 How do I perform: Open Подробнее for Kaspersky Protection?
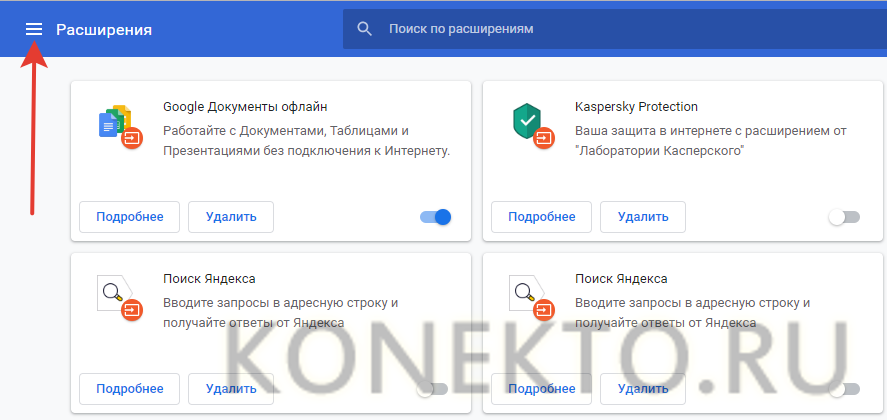[541, 216]
